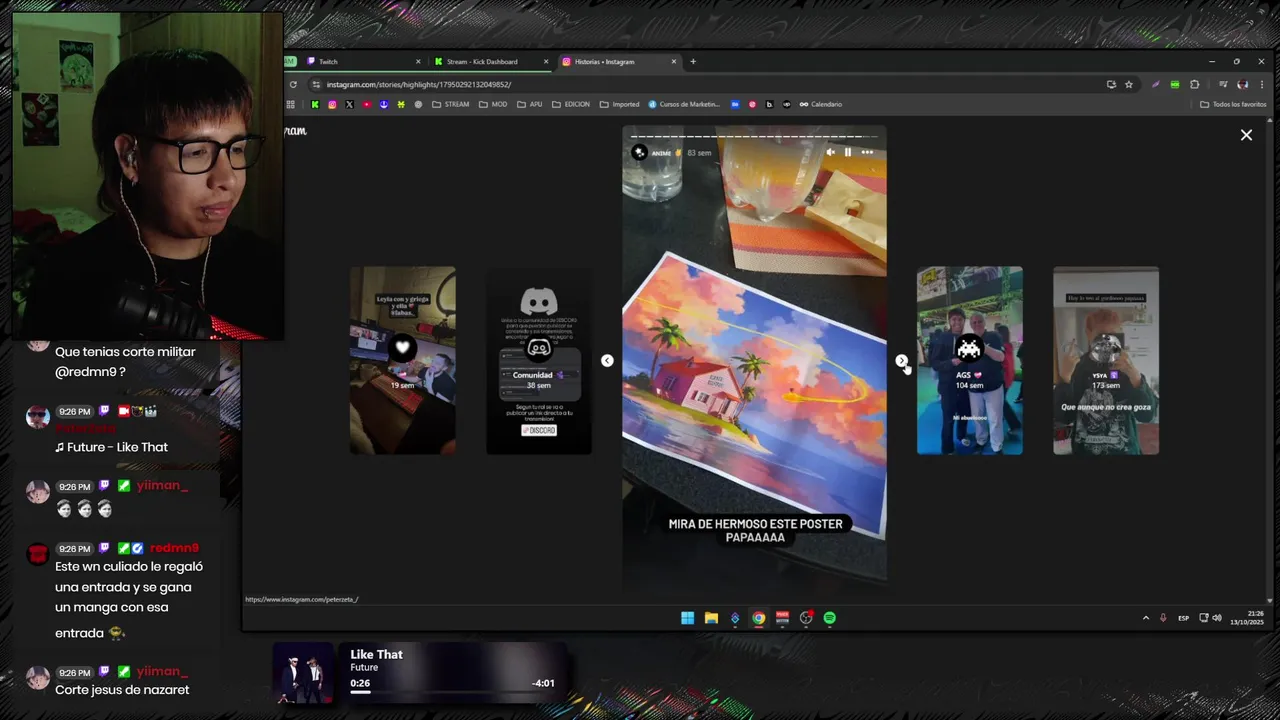Open the volume tray control

point(1217,618)
